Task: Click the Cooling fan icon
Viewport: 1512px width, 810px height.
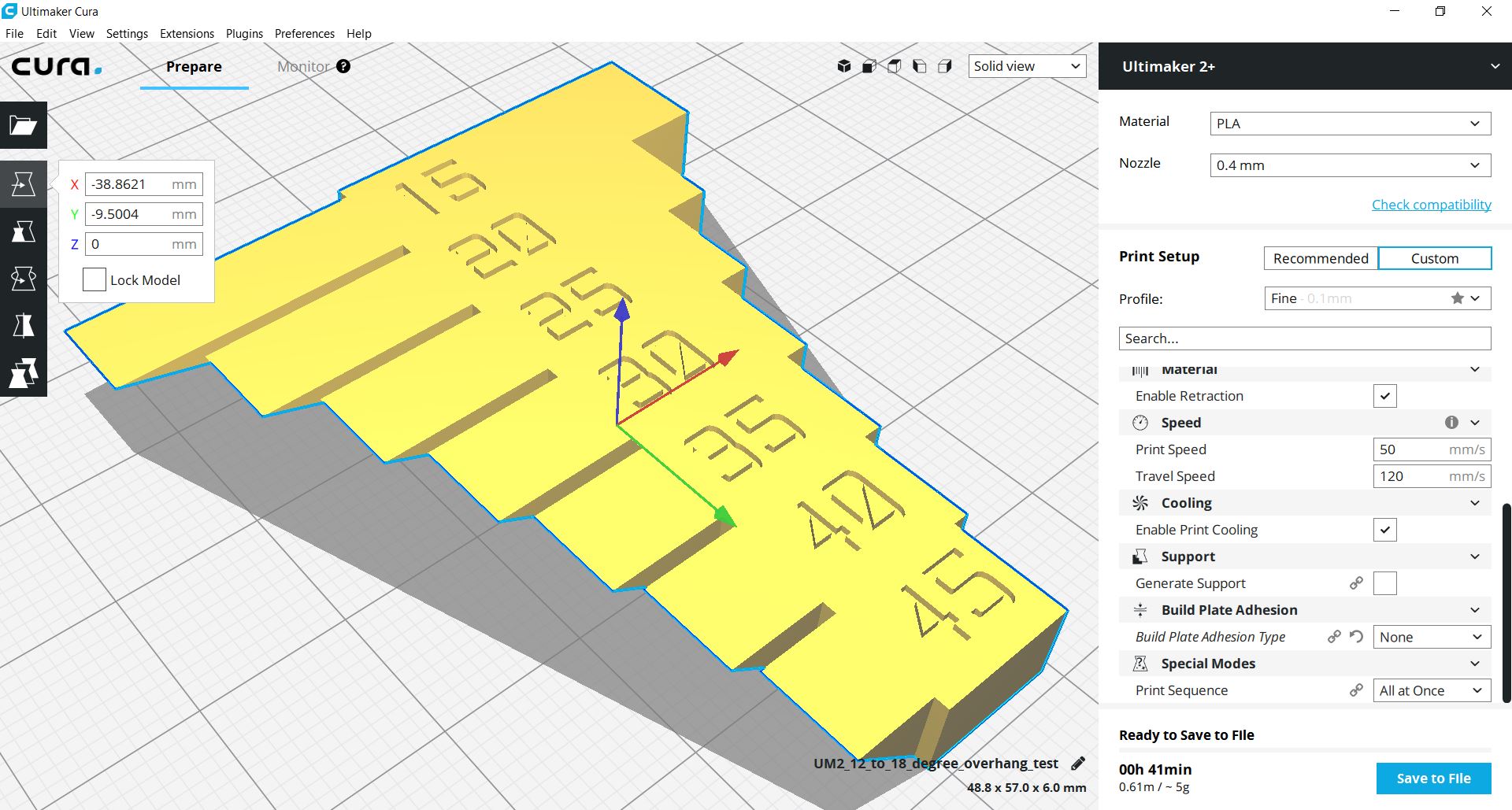Action: point(1140,503)
